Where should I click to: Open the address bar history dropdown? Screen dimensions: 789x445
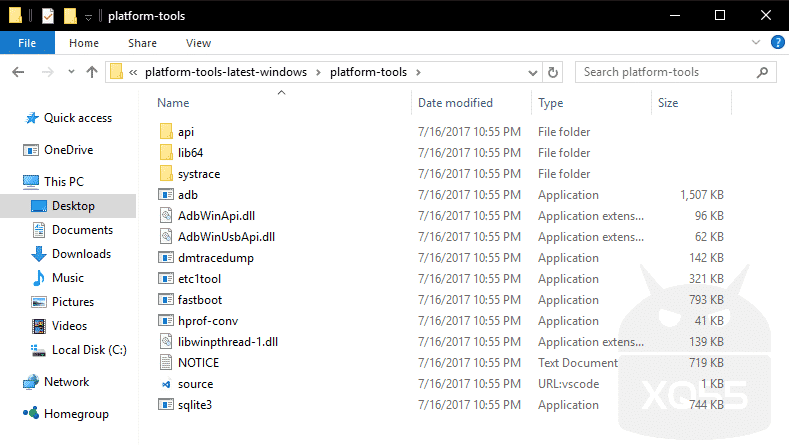(534, 72)
